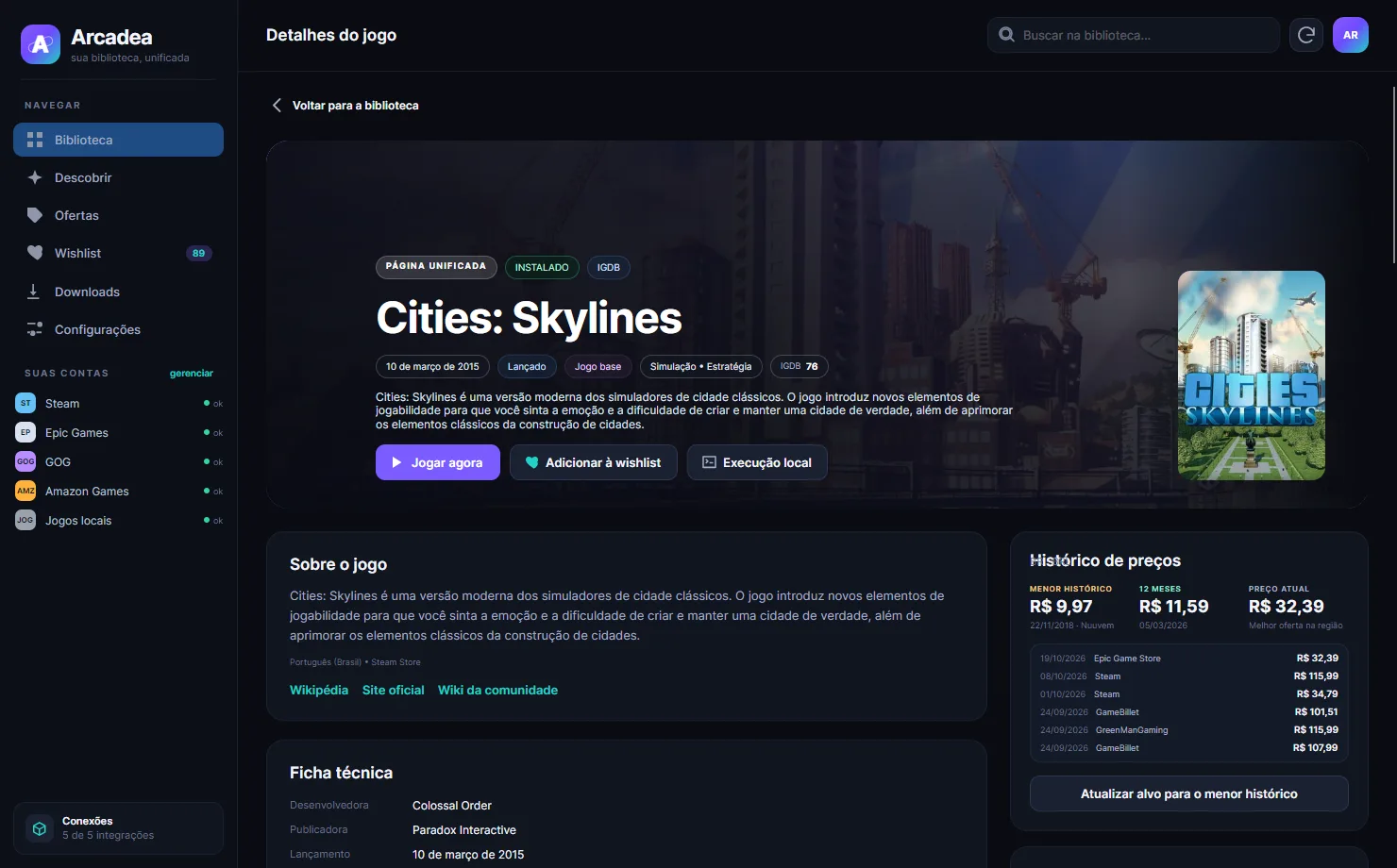
Task: Click the refresh library icon
Action: [x=1306, y=35]
